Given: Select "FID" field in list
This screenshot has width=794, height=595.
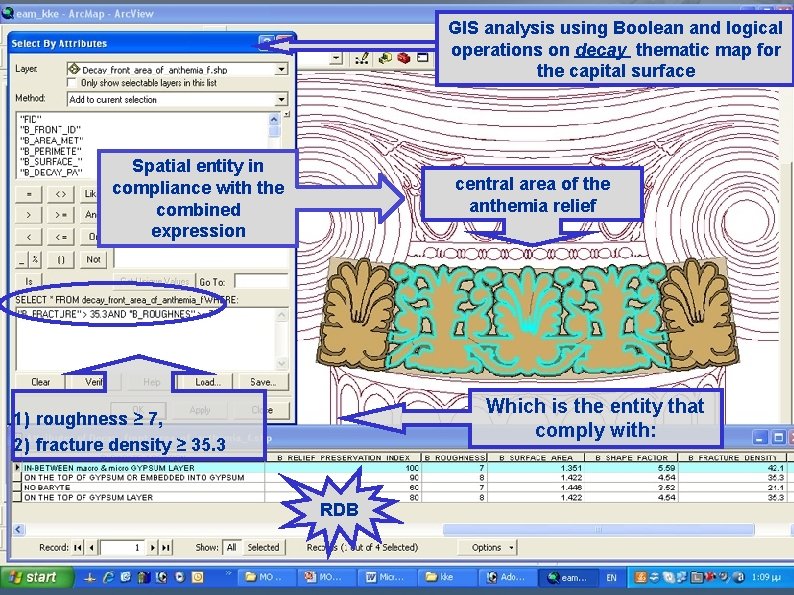Looking at the screenshot, I should point(30,120).
